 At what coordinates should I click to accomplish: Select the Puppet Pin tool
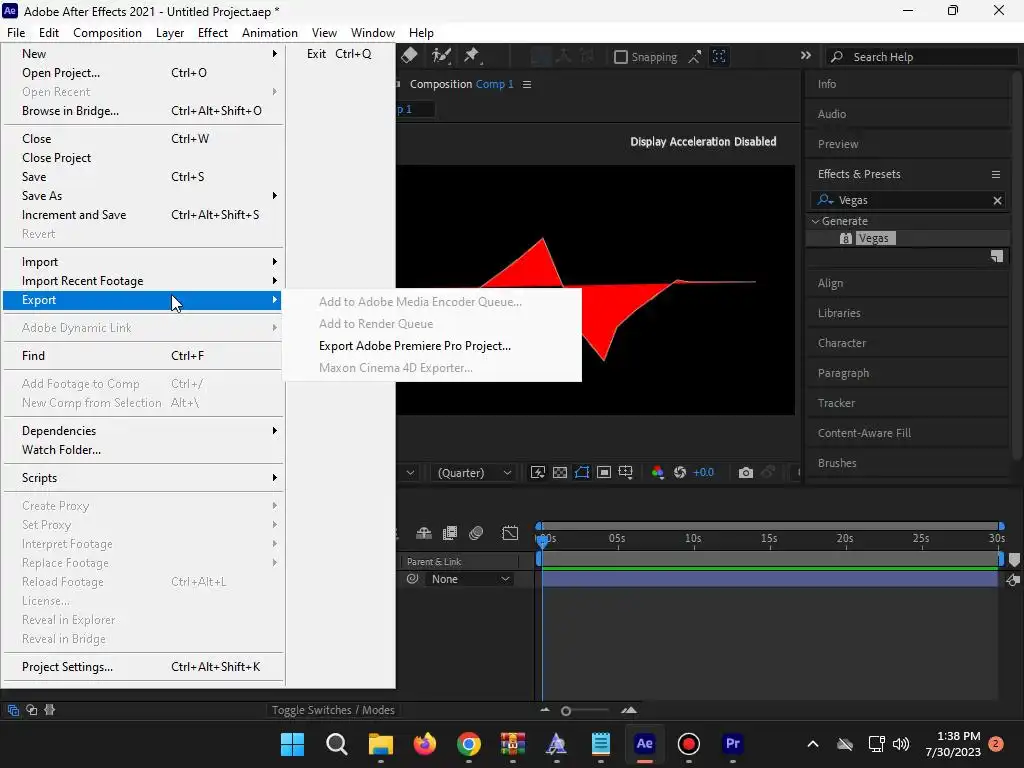coord(472,56)
